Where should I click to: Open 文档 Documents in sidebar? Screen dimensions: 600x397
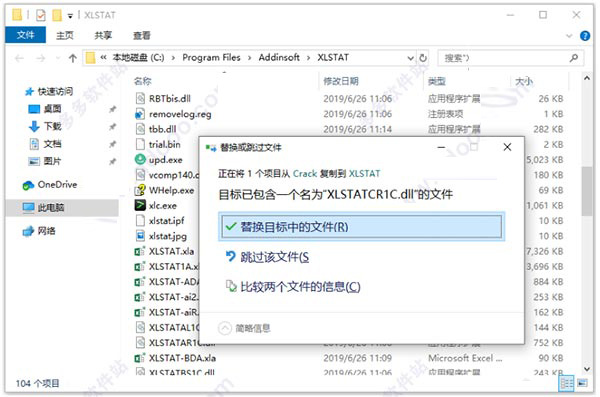click(45, 144)
